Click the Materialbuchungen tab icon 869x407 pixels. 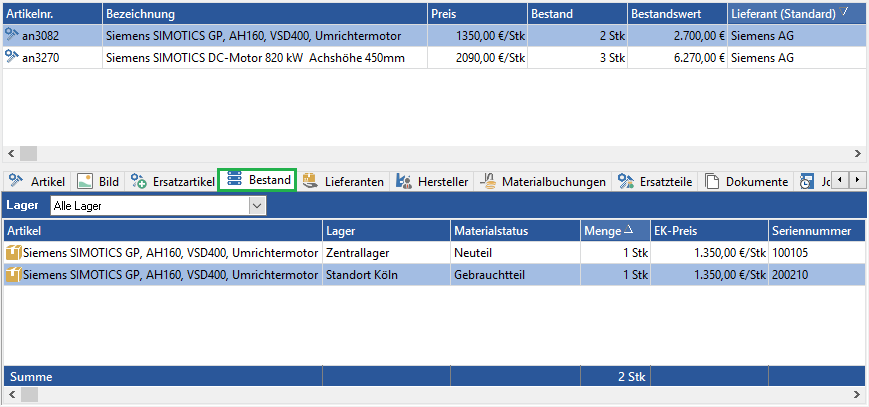[x=487, y=181]
